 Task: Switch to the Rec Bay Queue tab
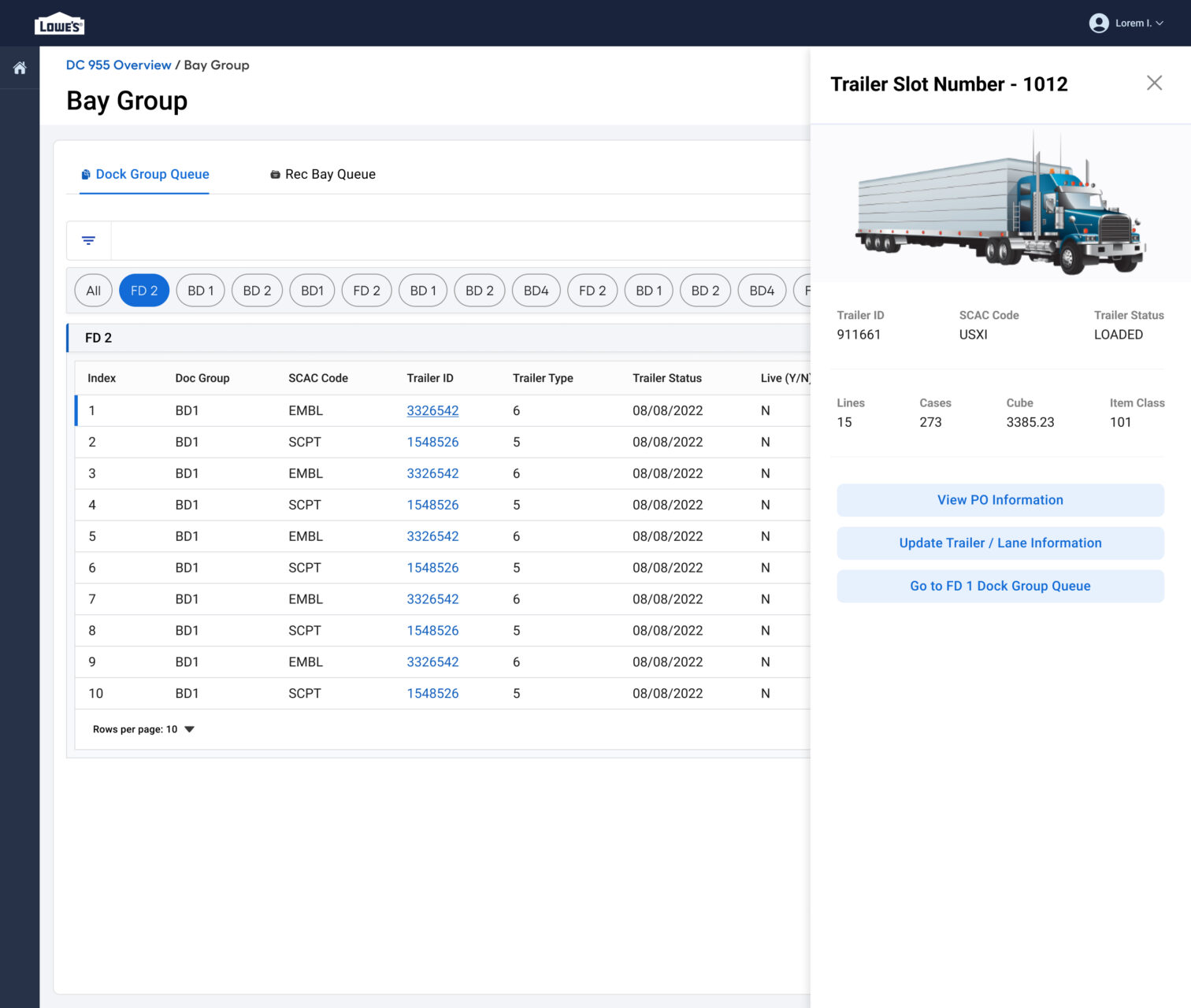point(323,174)
